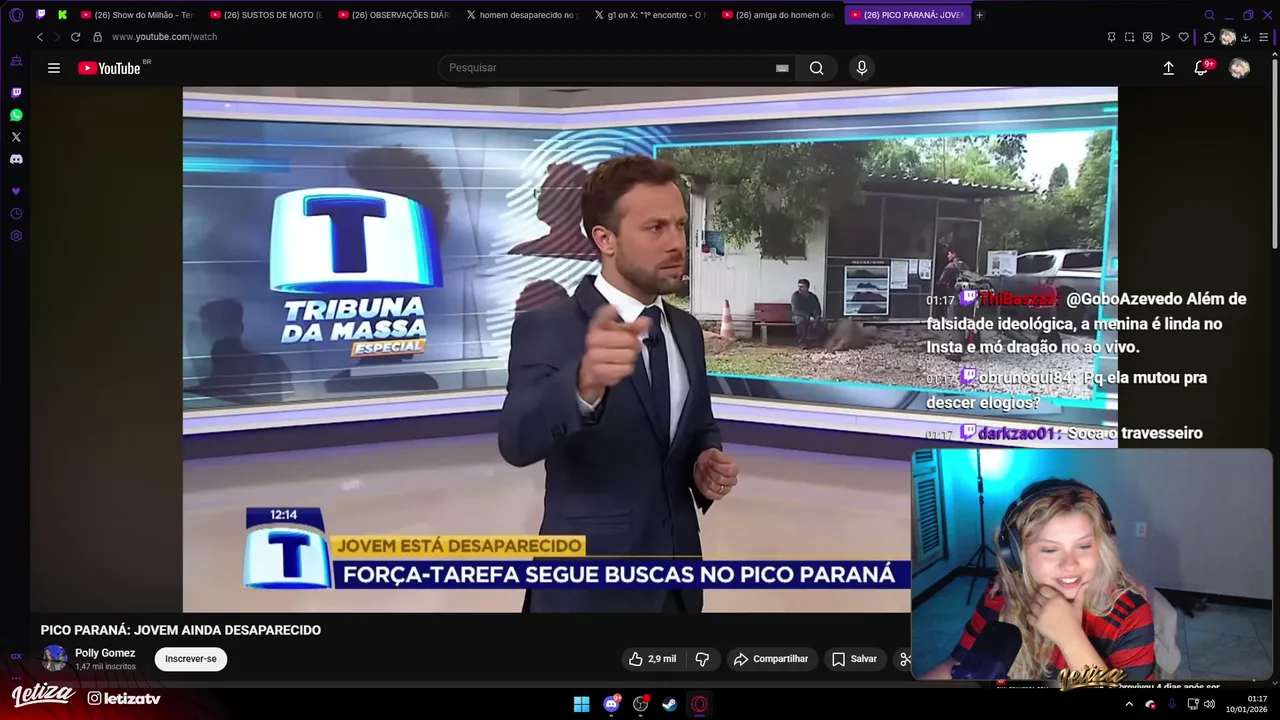Open the ad blocker shield icon
This screenshot has width=1280, height=720.
coord(1147,37)
